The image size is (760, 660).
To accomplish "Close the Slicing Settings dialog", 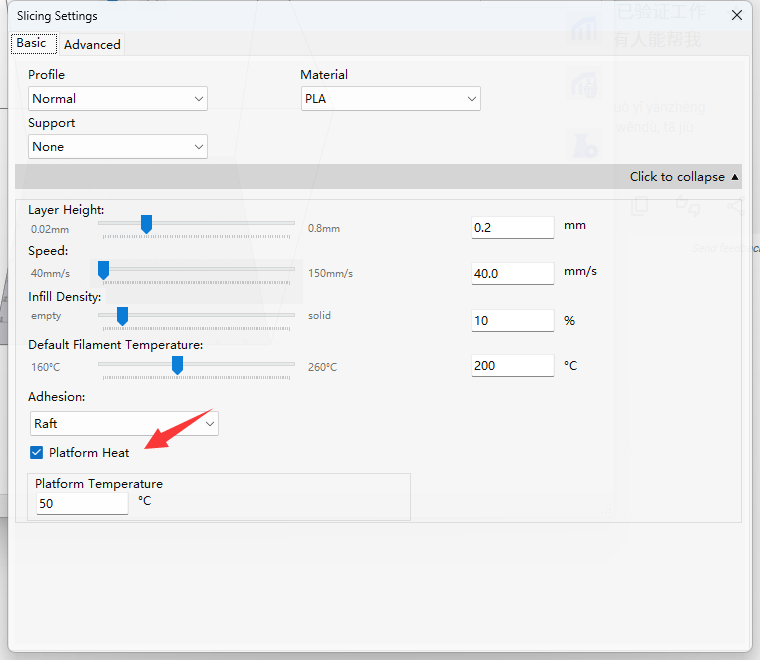I will (x=737, y=15).
